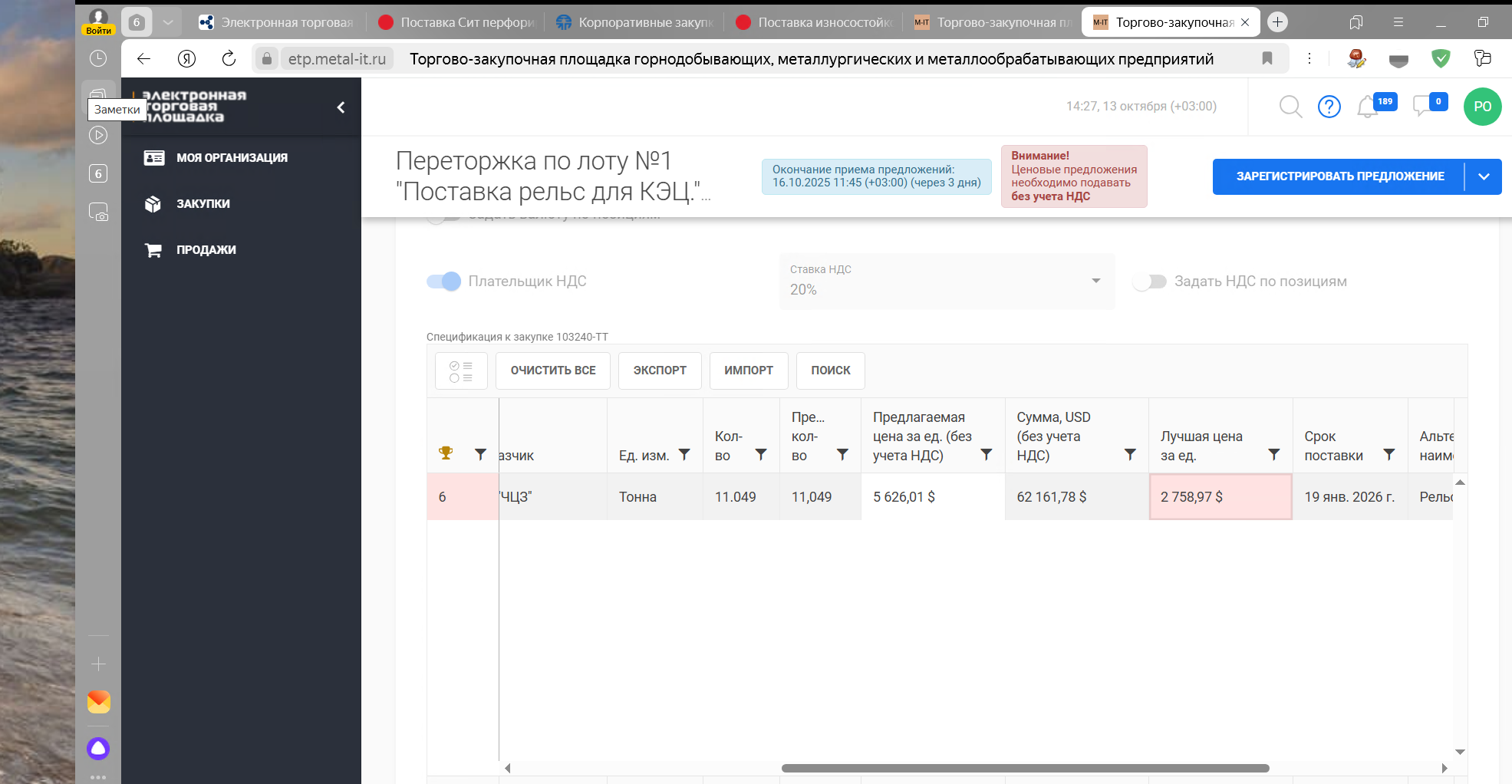
Task: Open the green shield protection extension
Action: pyautogui.click(x=1441, y=58)
